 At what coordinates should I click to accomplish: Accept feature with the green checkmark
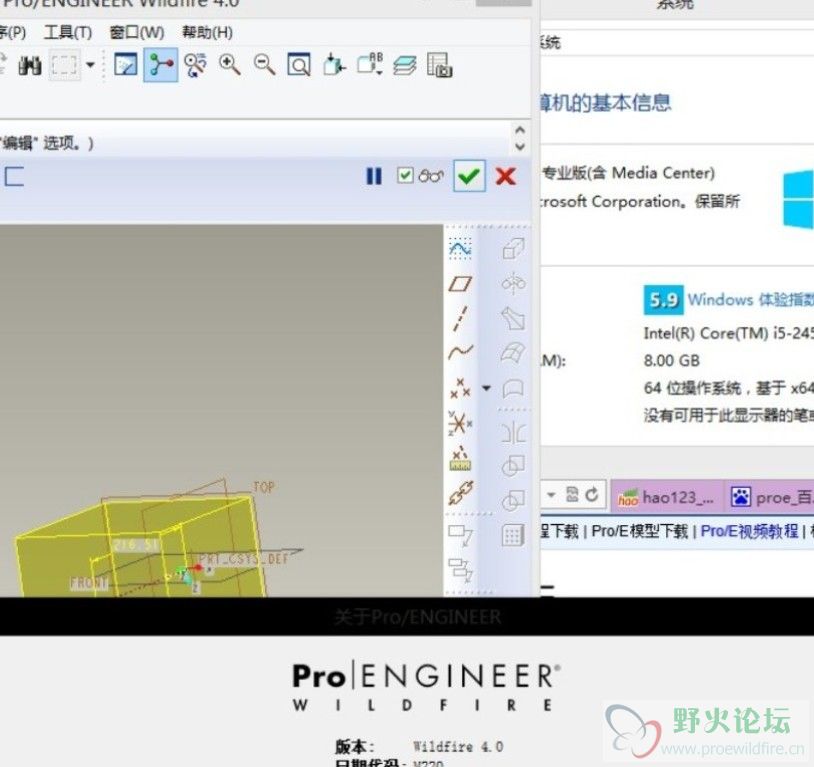point(469,176)
